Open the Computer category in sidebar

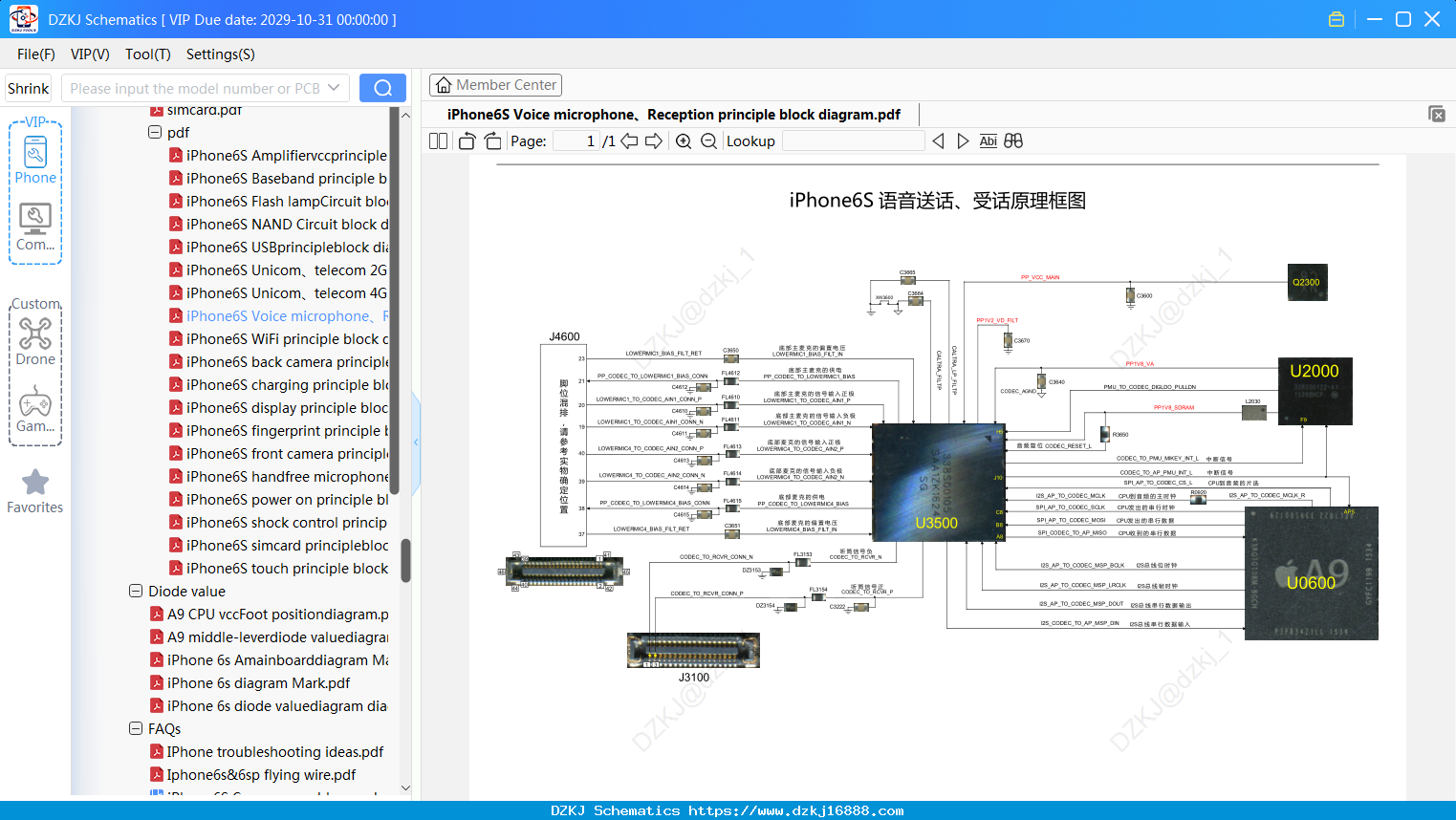[35, 227]
